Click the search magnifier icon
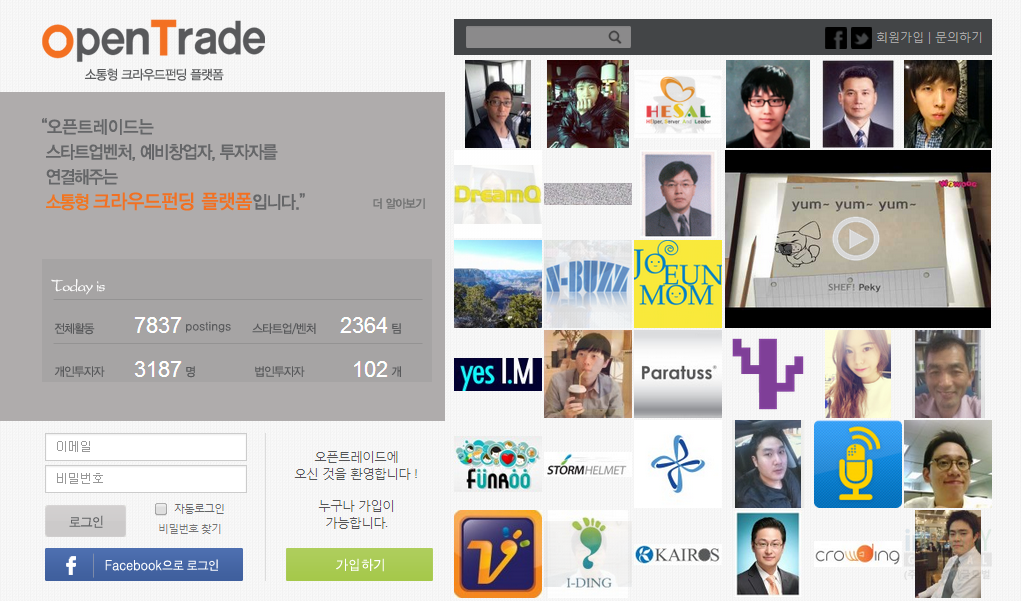Viewport: 1021px width, 601px height. tap(615, 38)
